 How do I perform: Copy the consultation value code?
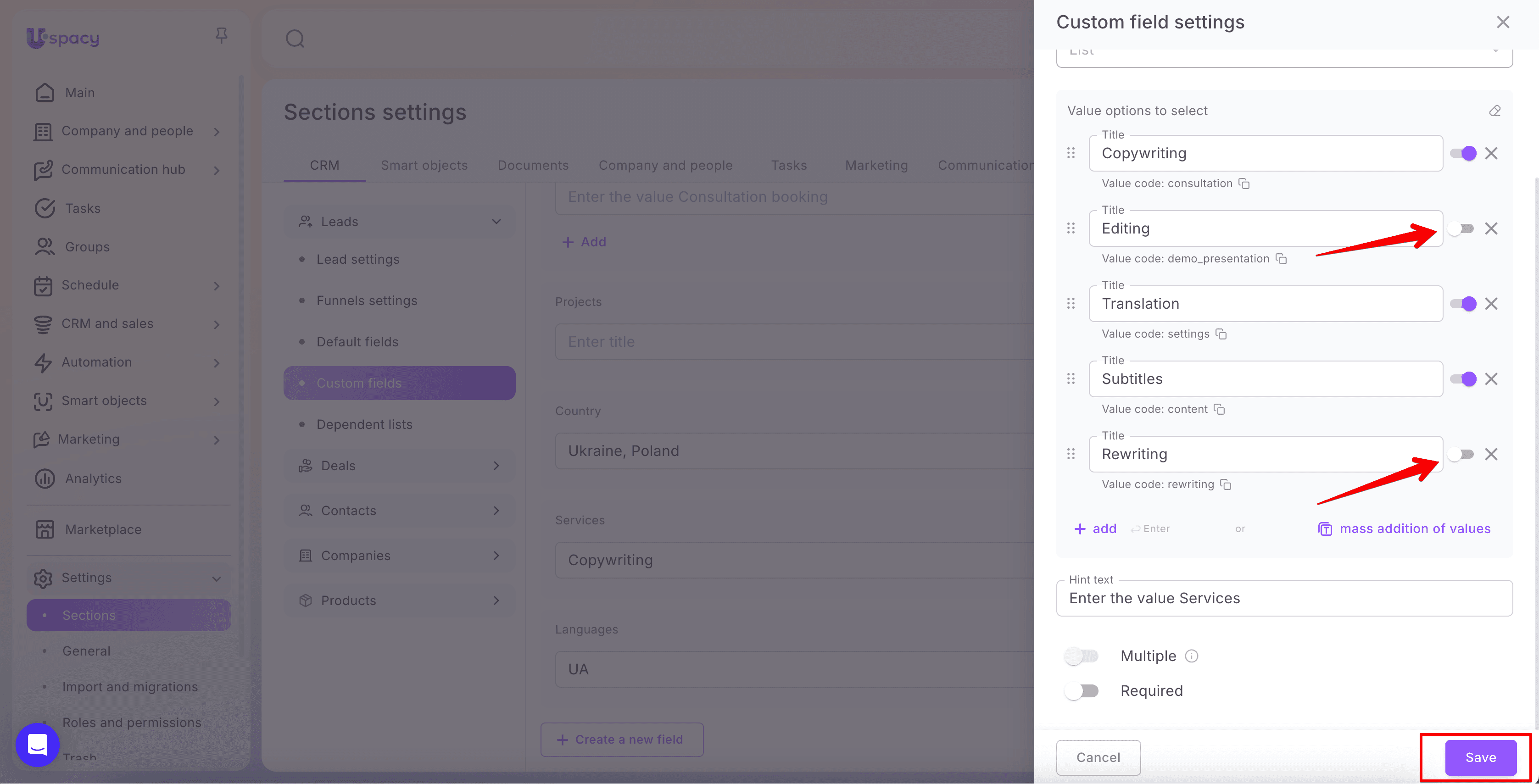coord(1244,183)
